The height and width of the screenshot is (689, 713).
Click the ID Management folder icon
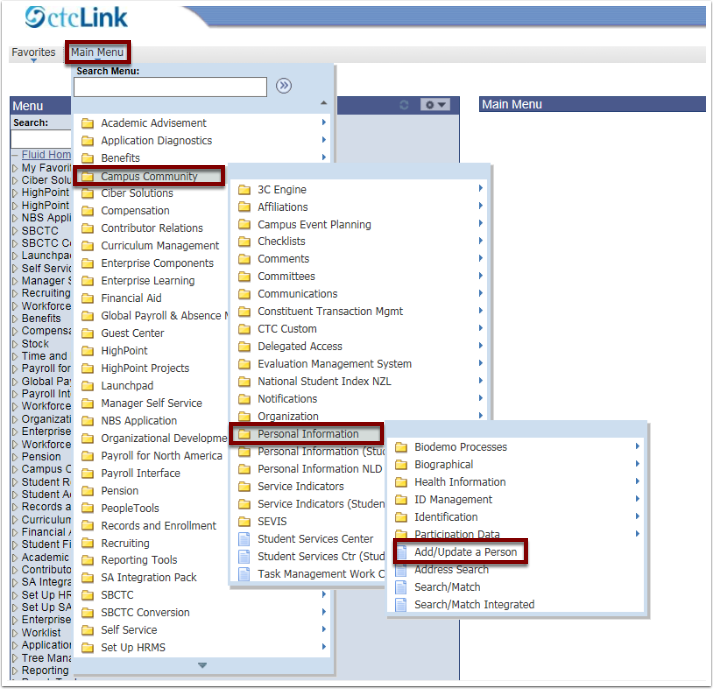click(x=401, y=500)
